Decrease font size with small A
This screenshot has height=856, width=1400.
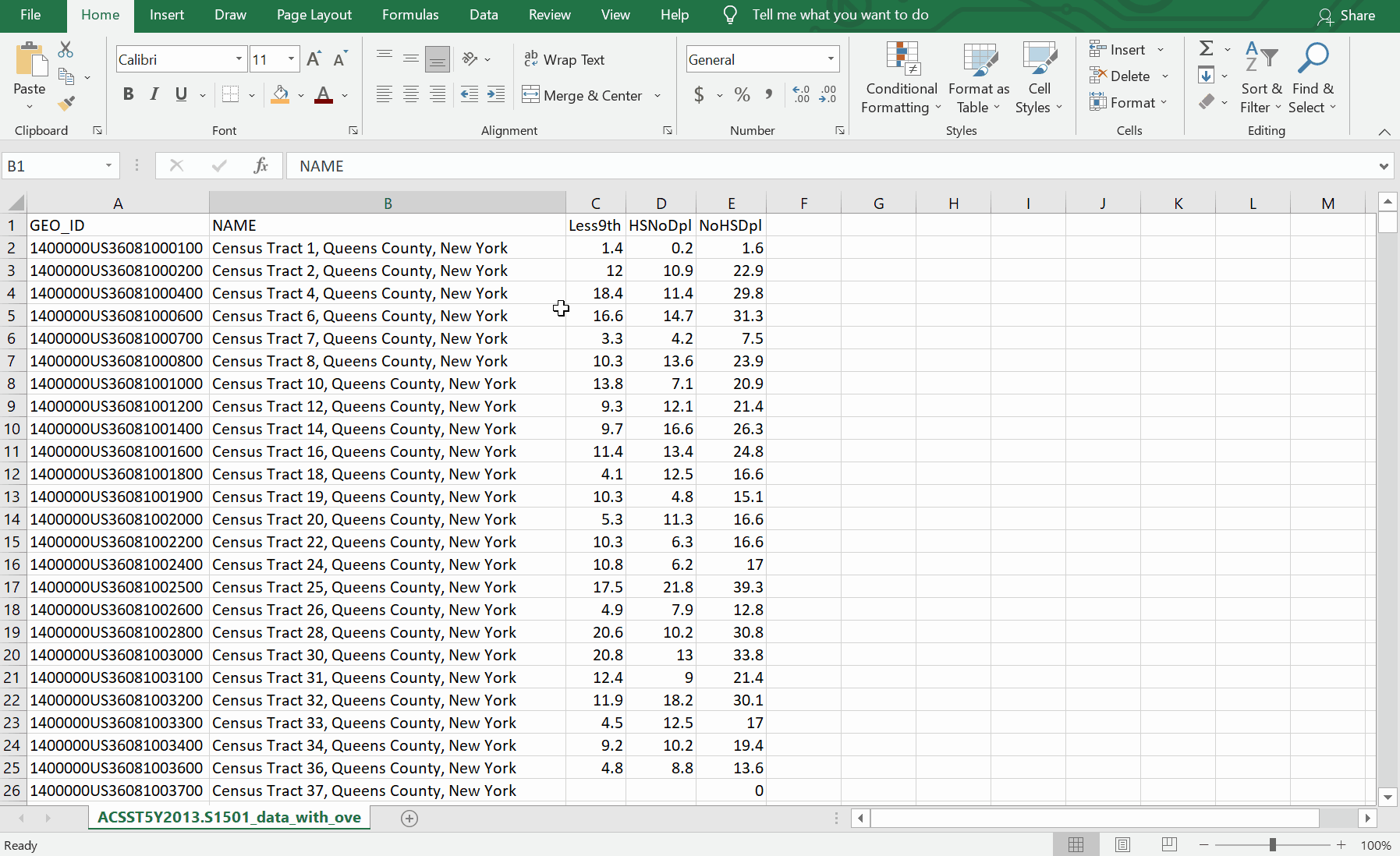click(340, 59)
